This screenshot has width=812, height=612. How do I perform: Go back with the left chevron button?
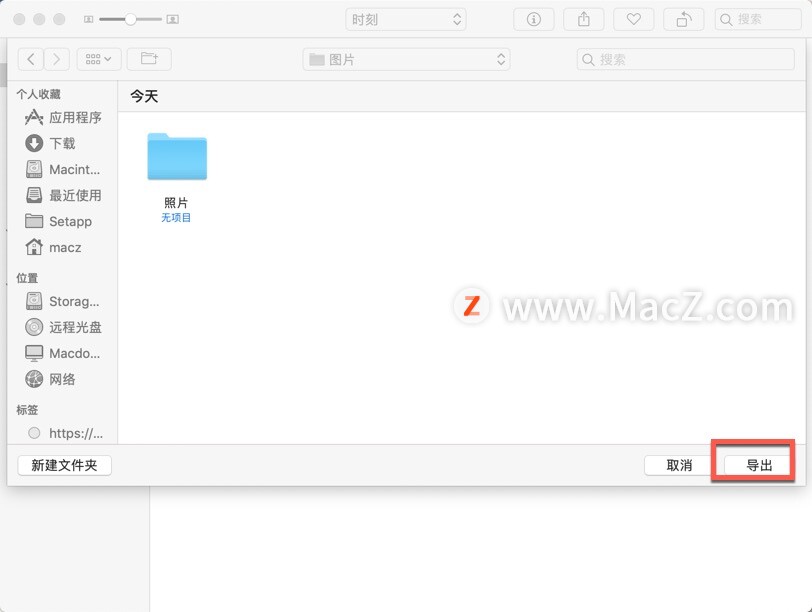click(x=31, y=59)
